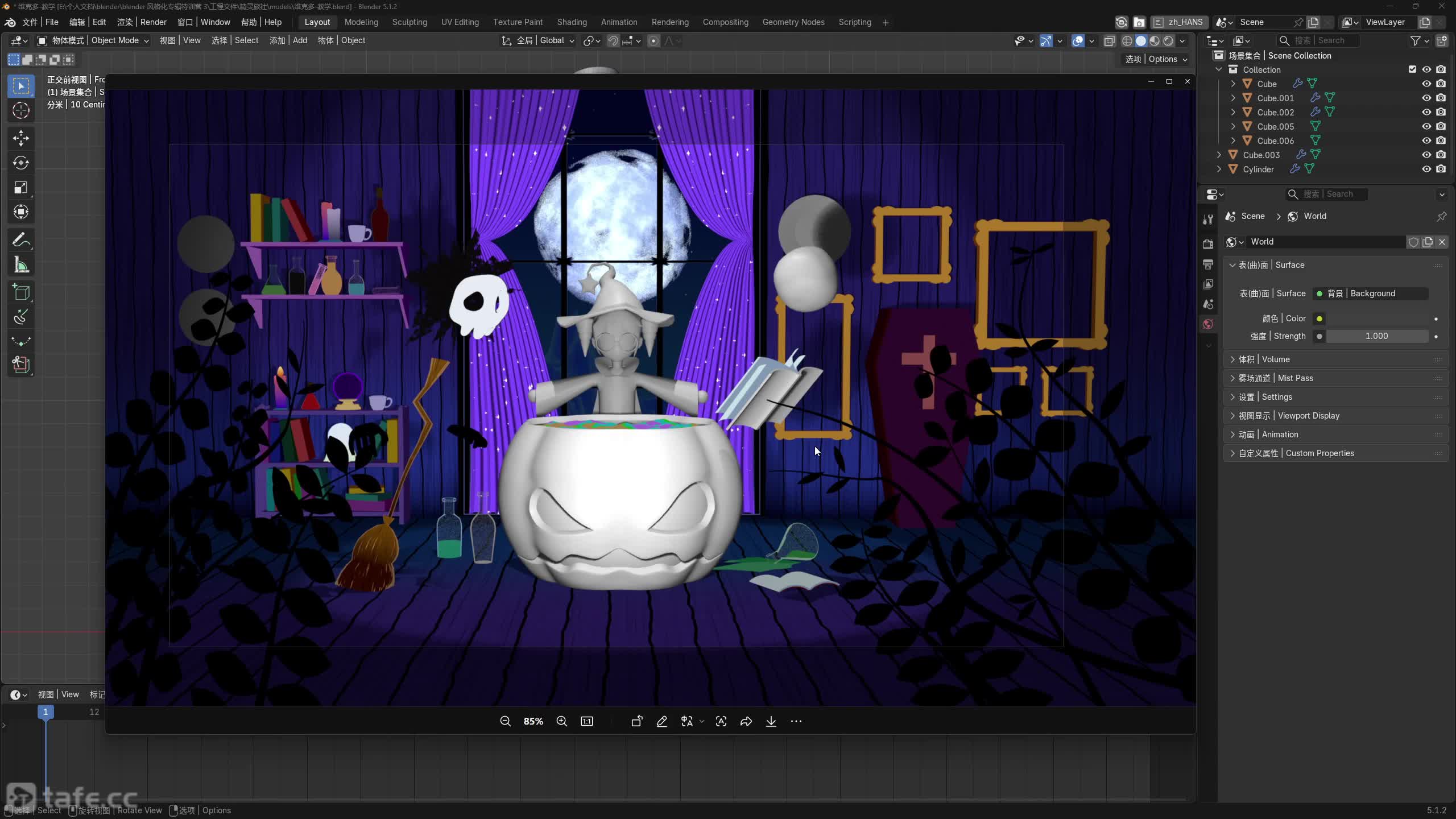Screen dimensions: 1456x819
Task: Choose the Annotate tool
Action: coord(21,240)
